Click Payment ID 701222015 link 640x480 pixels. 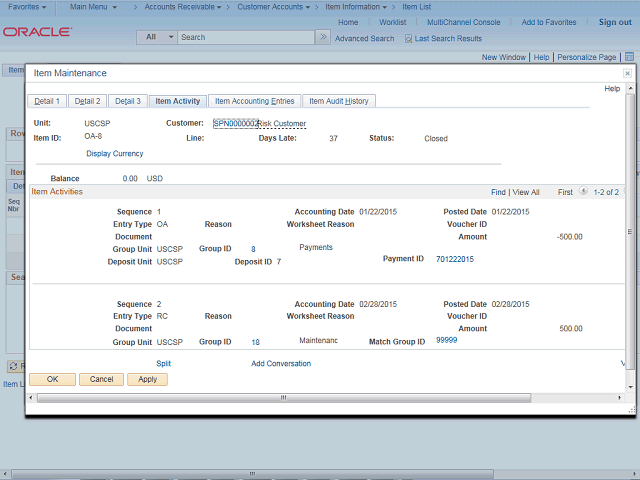[x=455, y=259]
